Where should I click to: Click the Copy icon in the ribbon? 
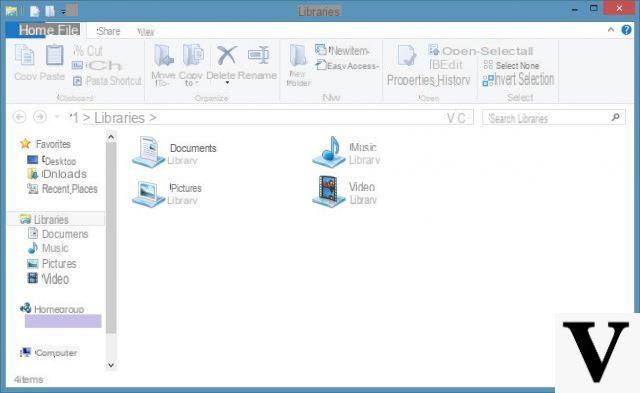click(x=24, y=55)
